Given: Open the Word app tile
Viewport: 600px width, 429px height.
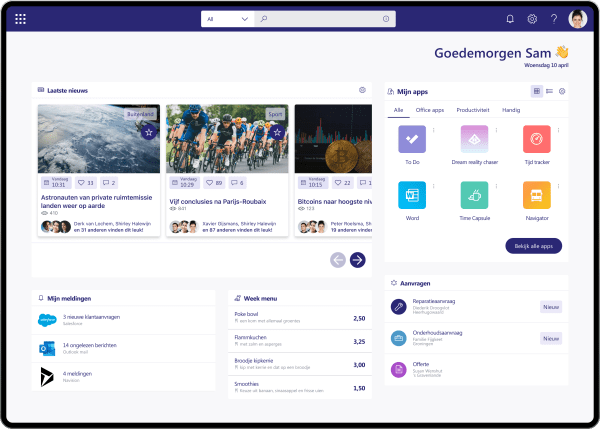Looking at the screenshot, I should (412, 194).
